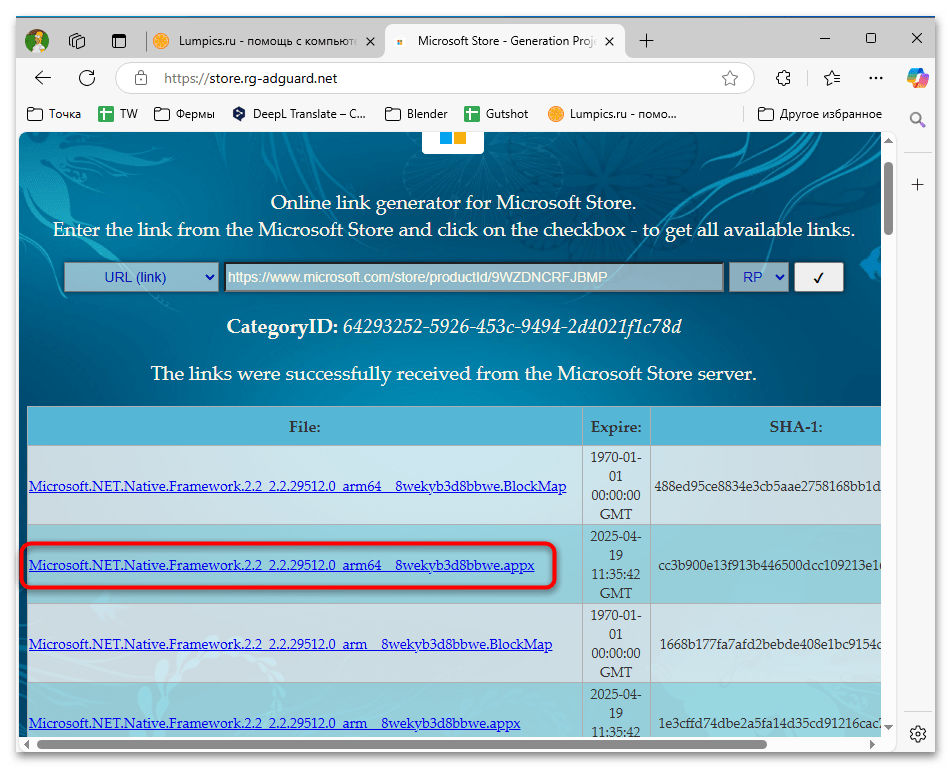Open Settings and more menu

click(876, 78)
